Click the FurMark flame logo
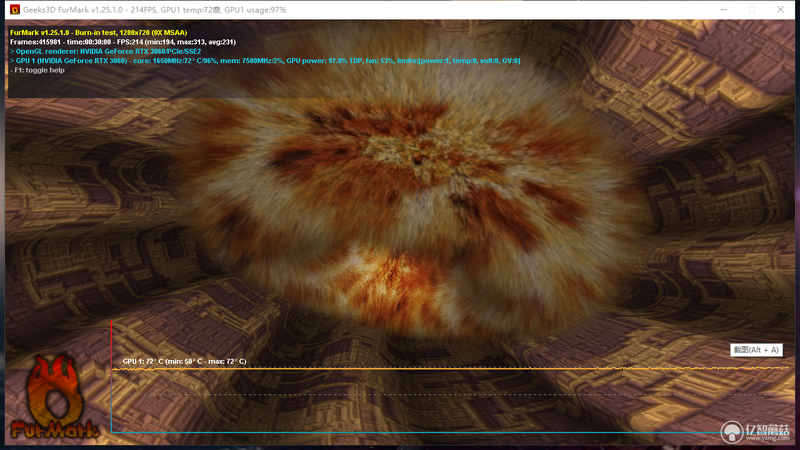The width and height of the screenshot is (800, 450). pyautogui.click(x=54, y=396)
